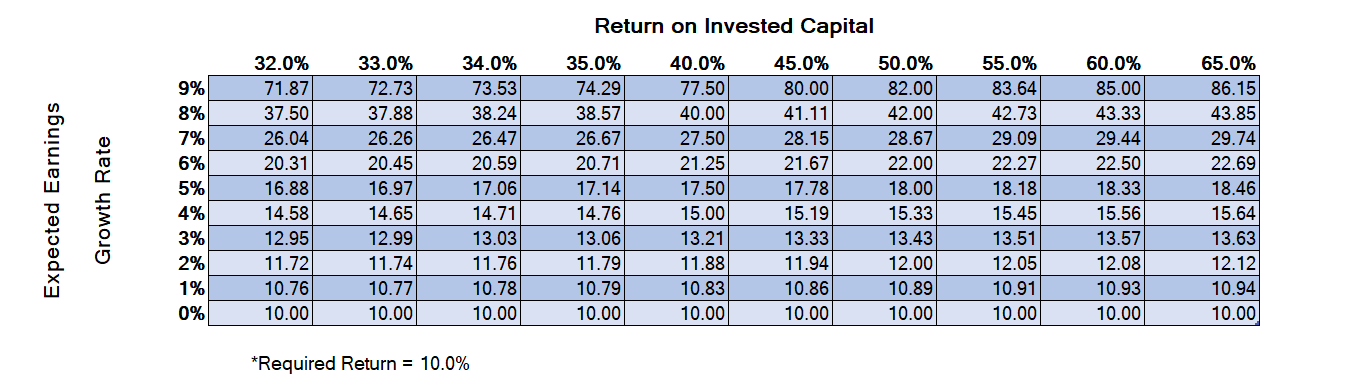Screen dimensions: 1350x374
Task: Click the 45.0% column header
Action: pyautogui.click(x=802, y=64)
